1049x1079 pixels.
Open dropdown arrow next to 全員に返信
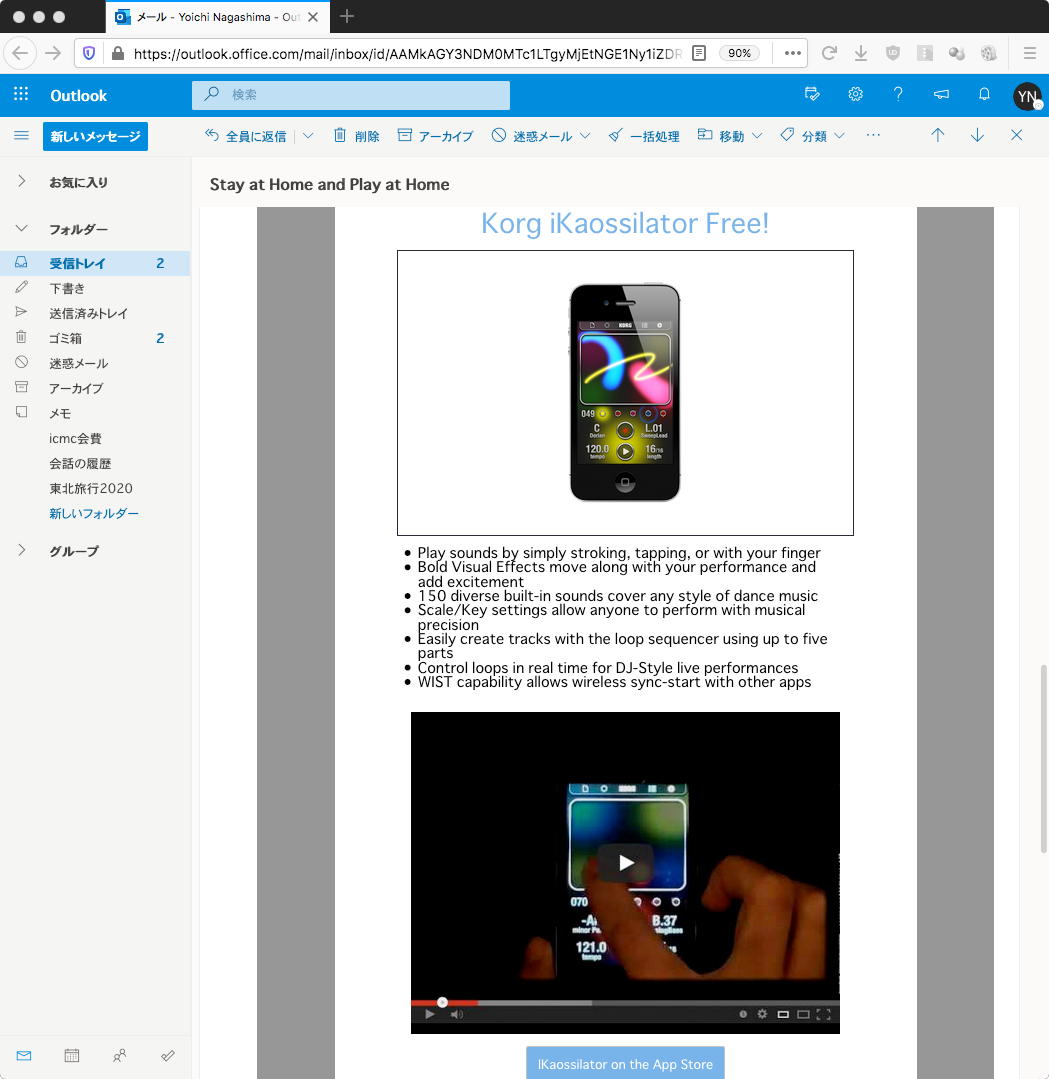(308, 136)
